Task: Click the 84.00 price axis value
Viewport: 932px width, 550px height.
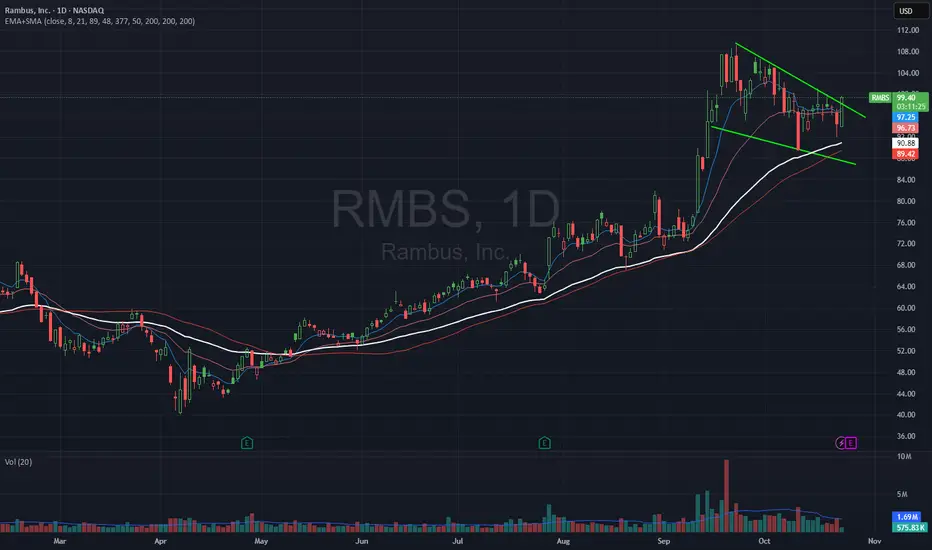Action: (906, 180)
